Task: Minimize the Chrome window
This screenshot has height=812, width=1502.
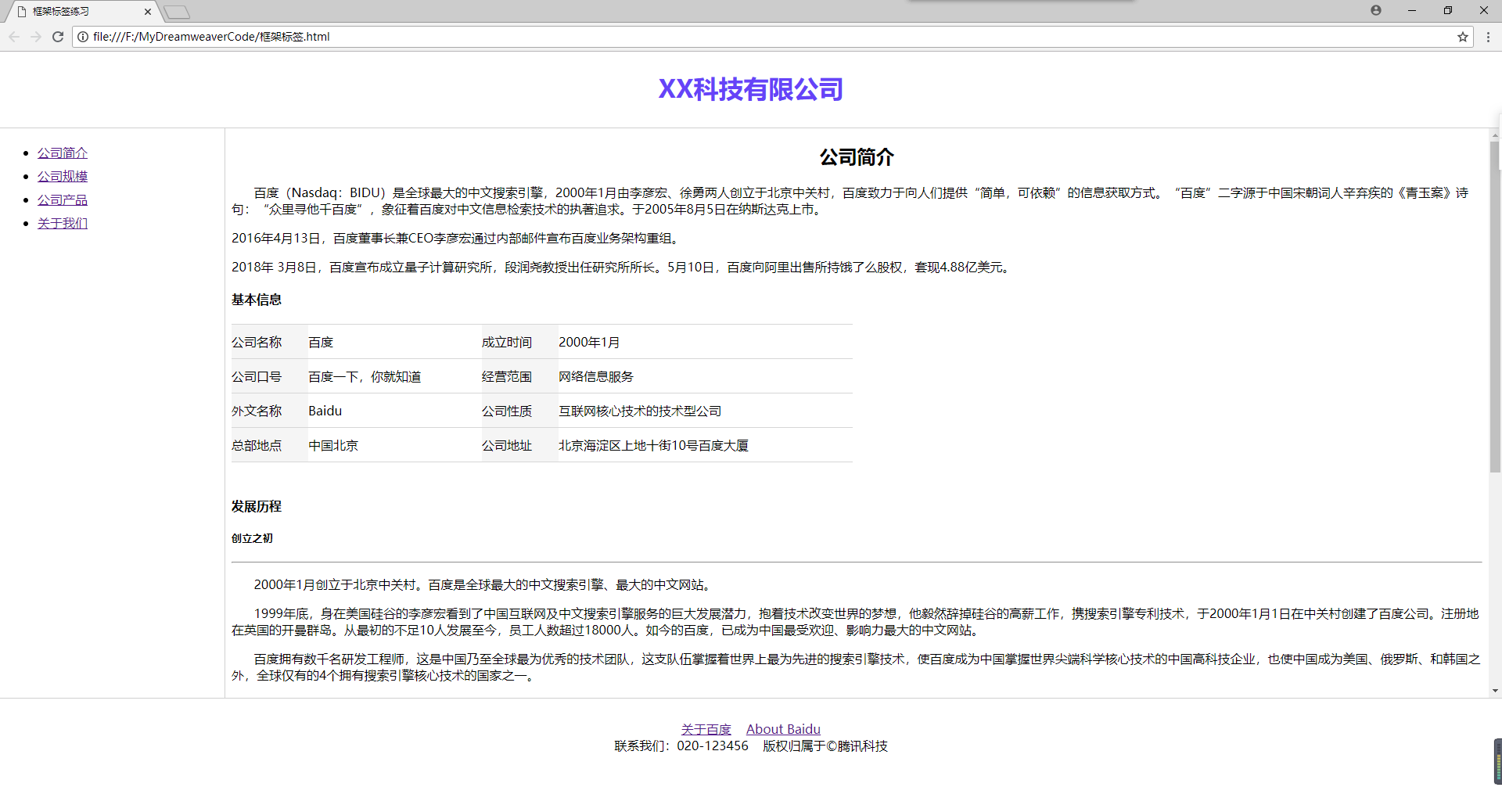Action: 1412,10
